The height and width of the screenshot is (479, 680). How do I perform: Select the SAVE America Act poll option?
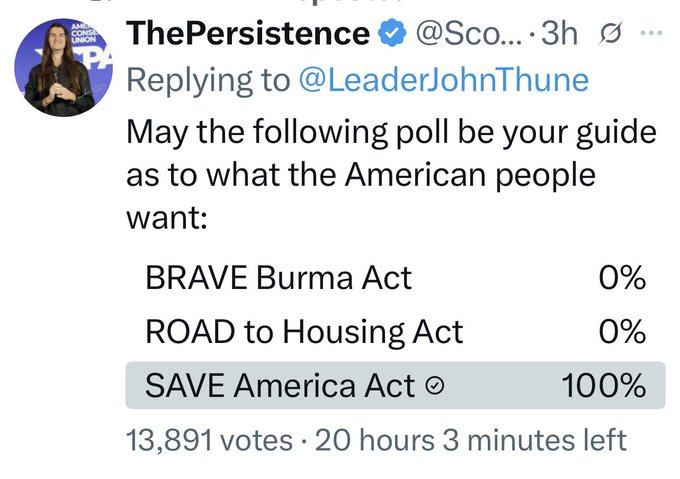click(x=280, y=386)
